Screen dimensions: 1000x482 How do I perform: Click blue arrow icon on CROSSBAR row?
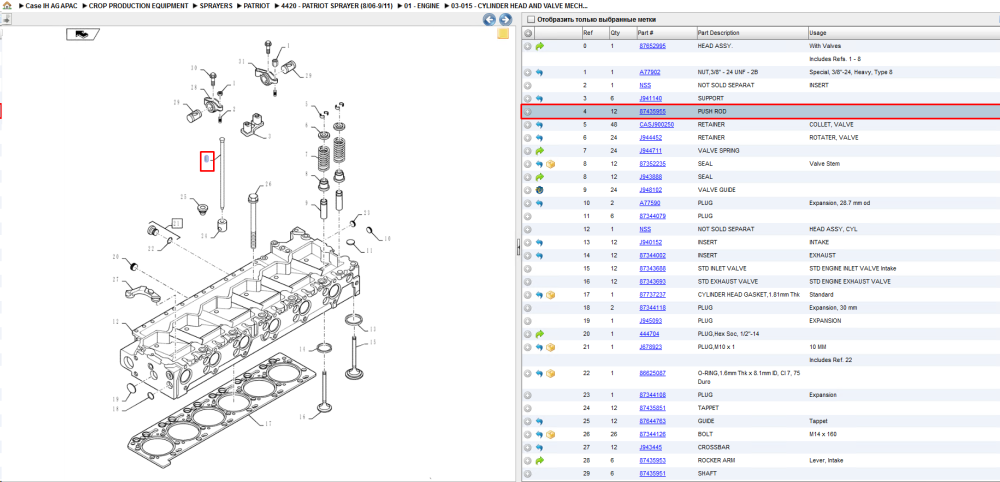point(540,447)
